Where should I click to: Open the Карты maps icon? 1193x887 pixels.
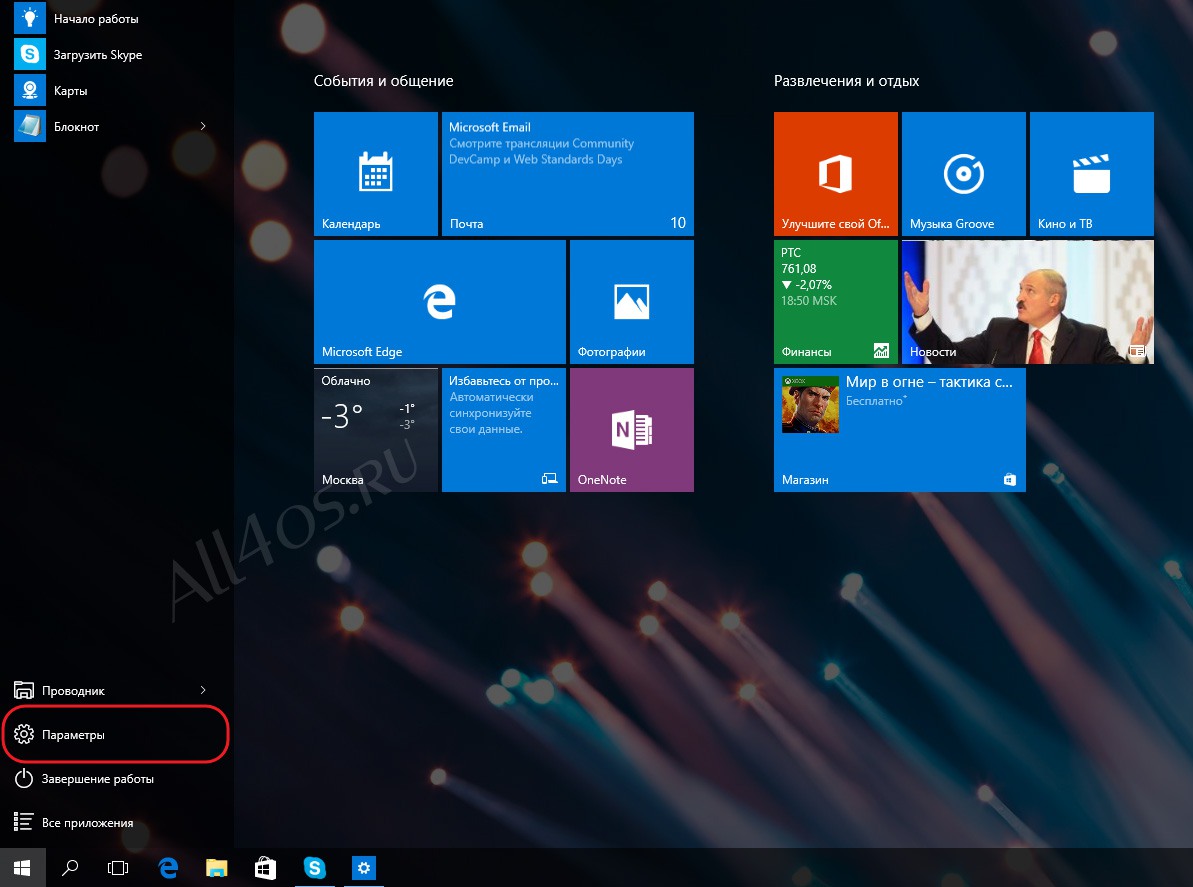tap(30, 90)
